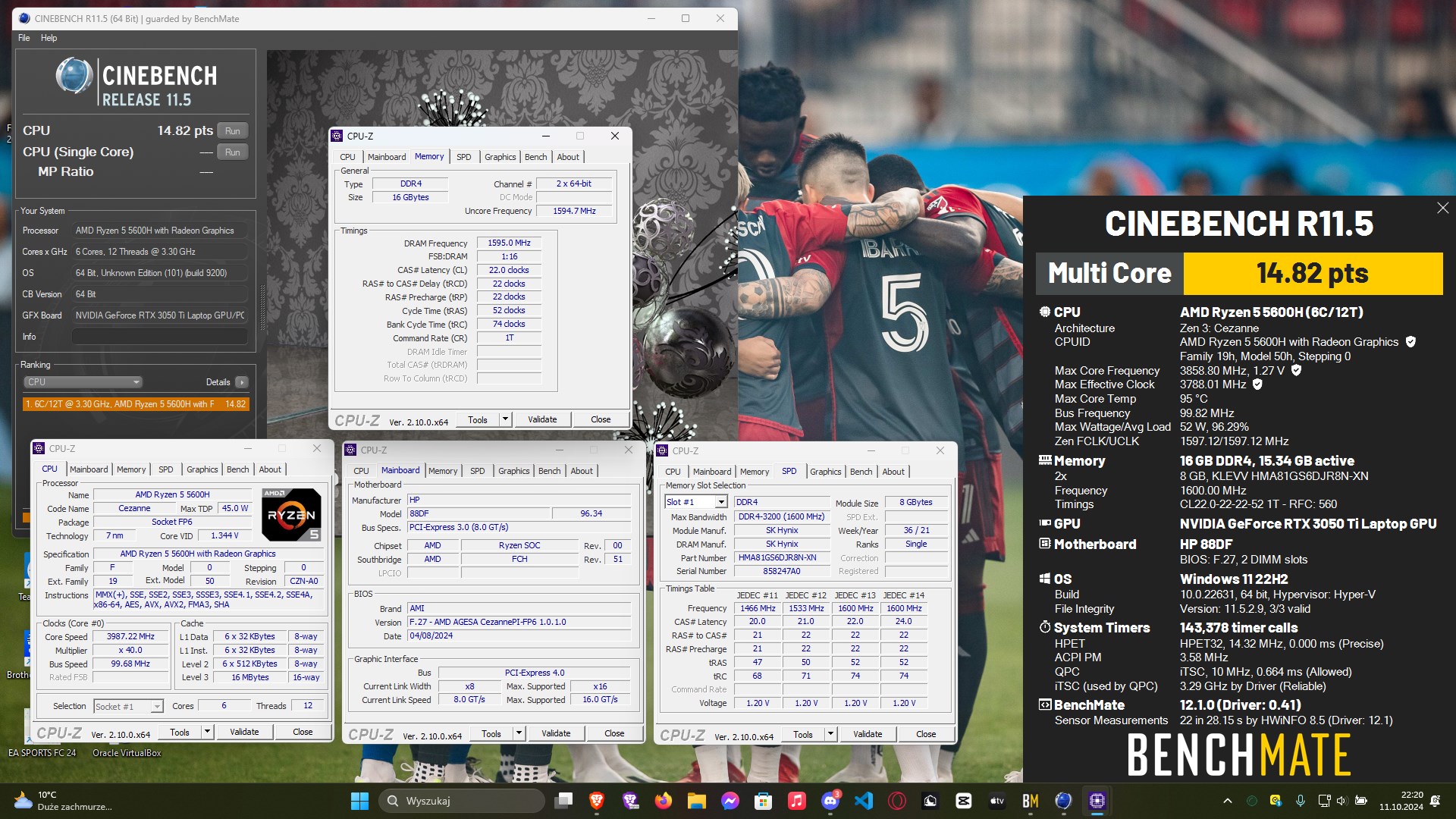Click the Details arrow in Cinebench Ranking

click(241, 382)
